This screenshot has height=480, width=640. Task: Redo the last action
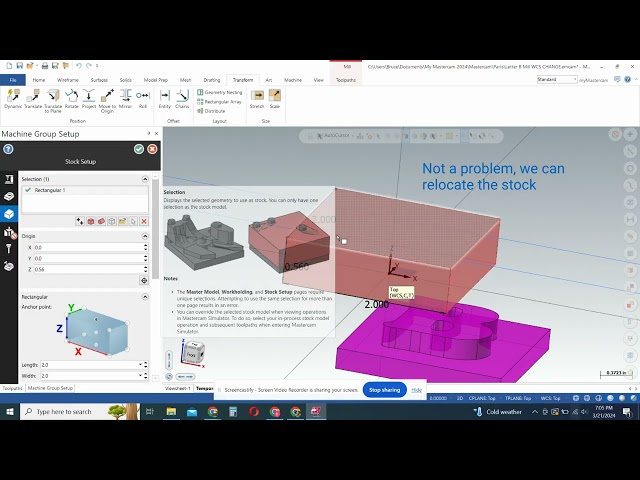pos(89,66)
